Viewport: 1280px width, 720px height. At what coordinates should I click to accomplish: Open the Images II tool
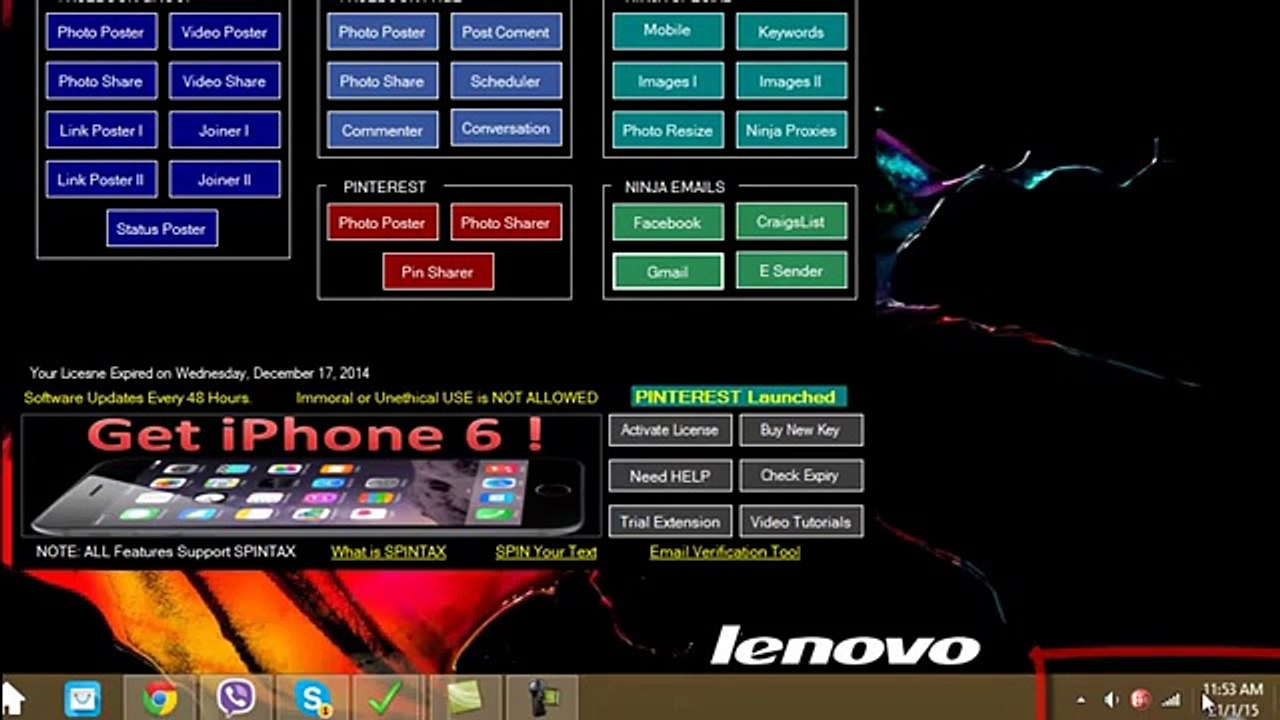[x=791, y=81]
